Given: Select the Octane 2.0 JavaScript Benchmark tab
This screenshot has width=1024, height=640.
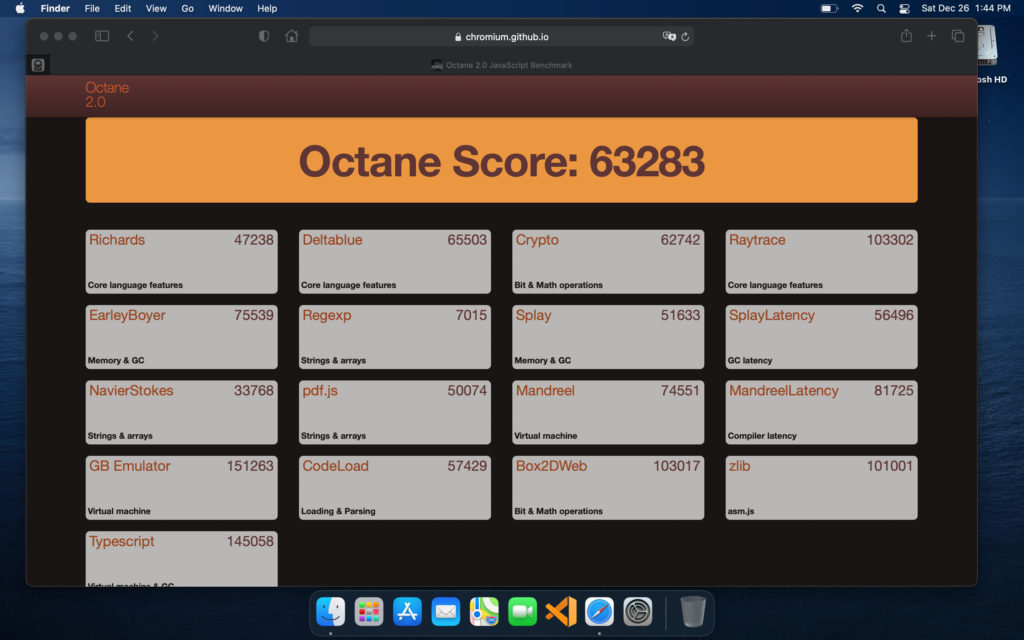Looking at the screenshot, I should pos(502,65).
